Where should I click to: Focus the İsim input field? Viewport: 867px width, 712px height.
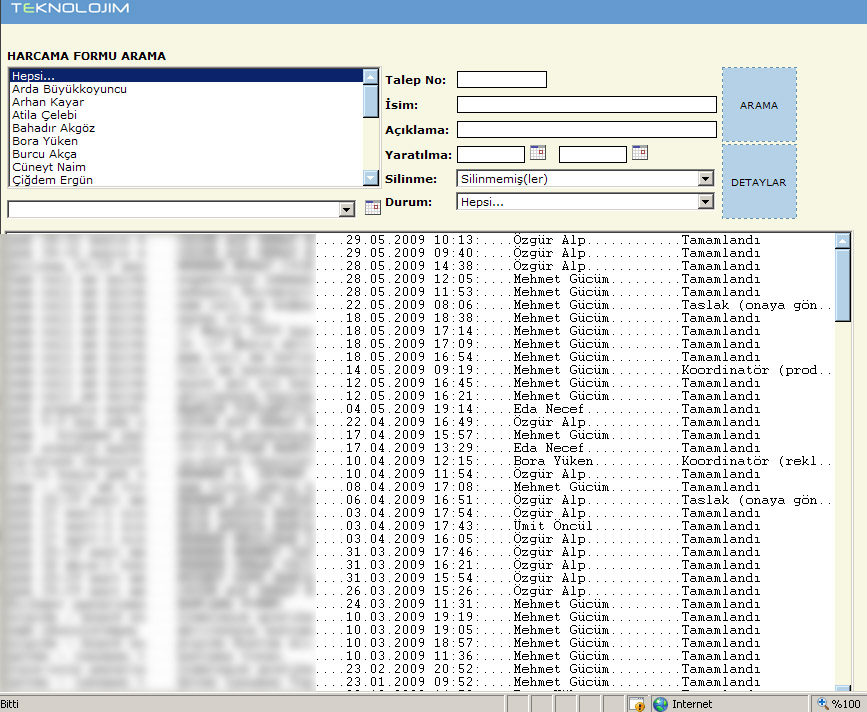[x=587, y=104]
